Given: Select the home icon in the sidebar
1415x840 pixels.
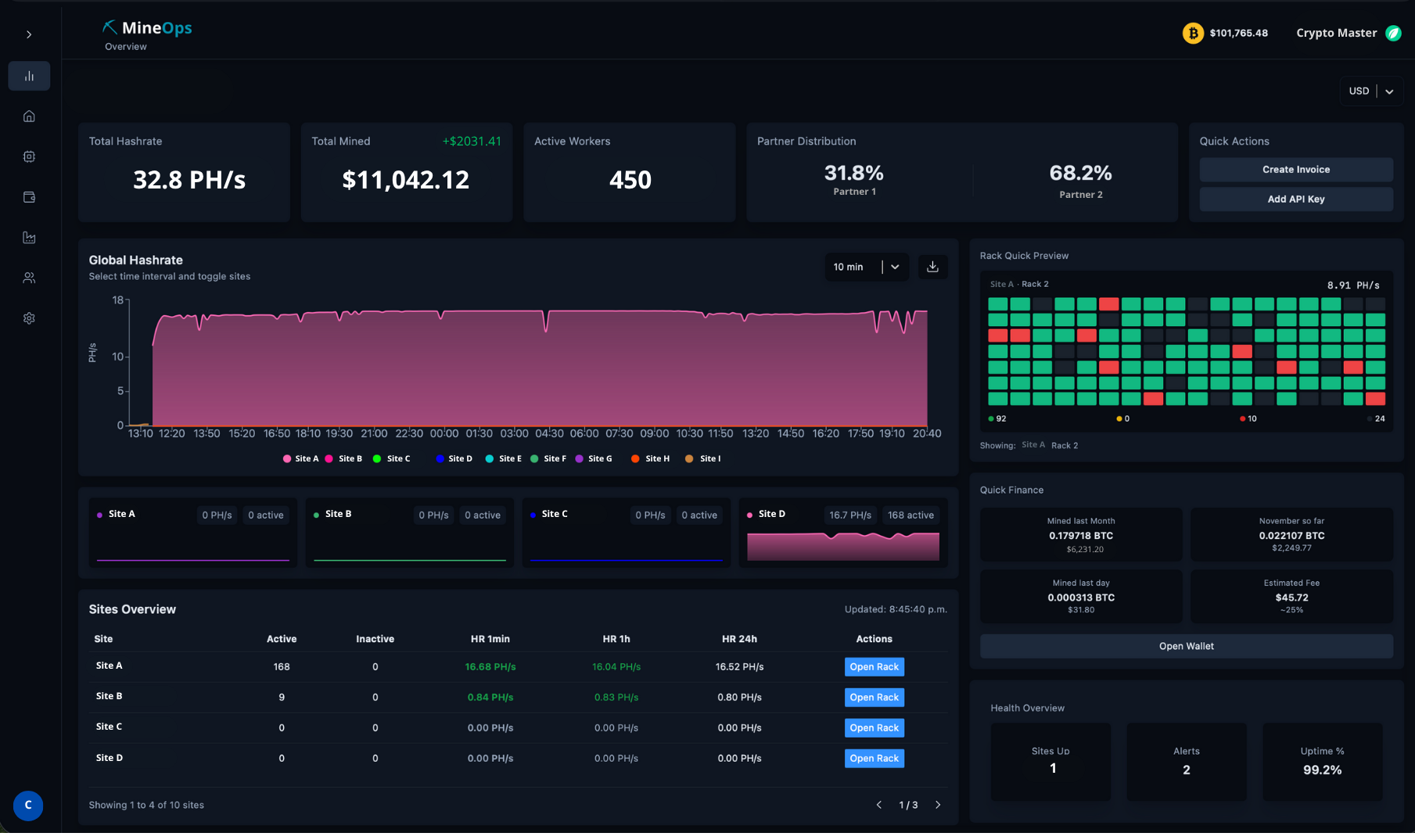Looking at the screenshot, I should tap(29, 116).
